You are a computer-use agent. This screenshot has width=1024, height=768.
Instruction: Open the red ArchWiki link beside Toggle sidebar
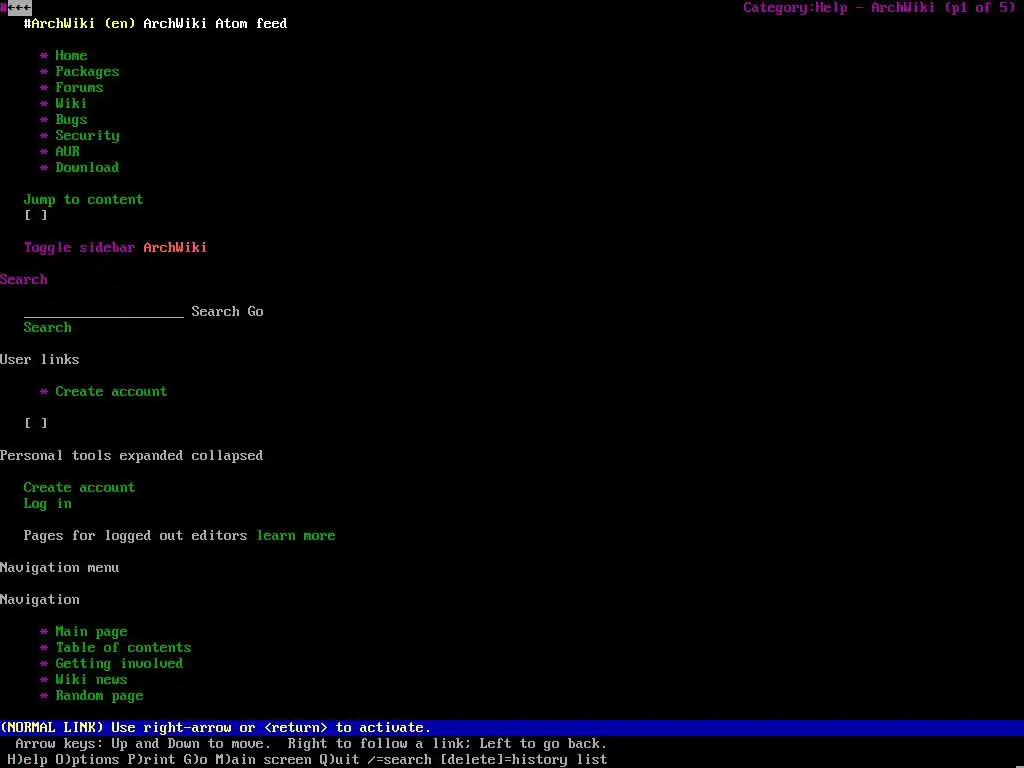(175, 248)
